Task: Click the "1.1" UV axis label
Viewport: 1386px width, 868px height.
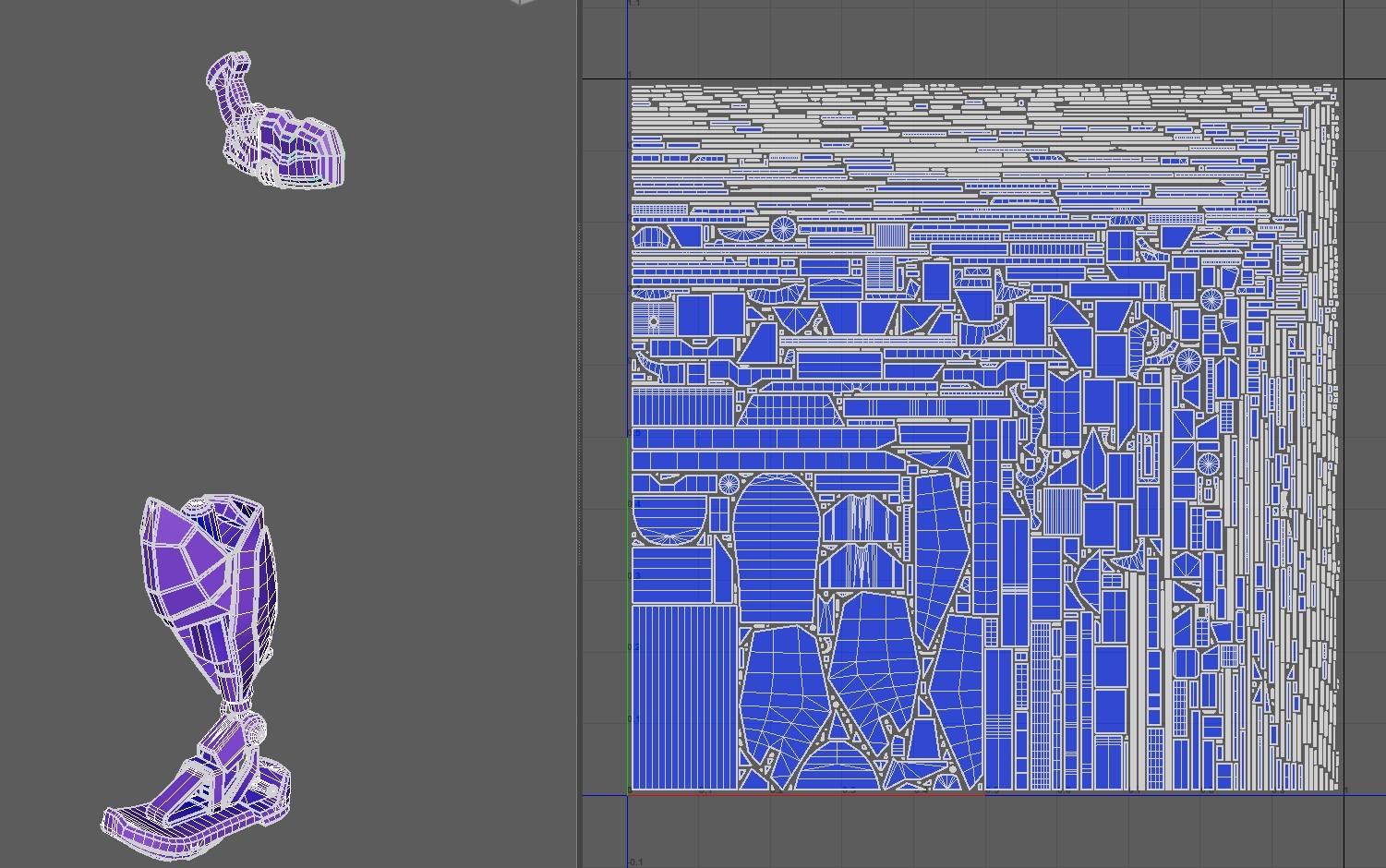Action: [x=634, y=4]
